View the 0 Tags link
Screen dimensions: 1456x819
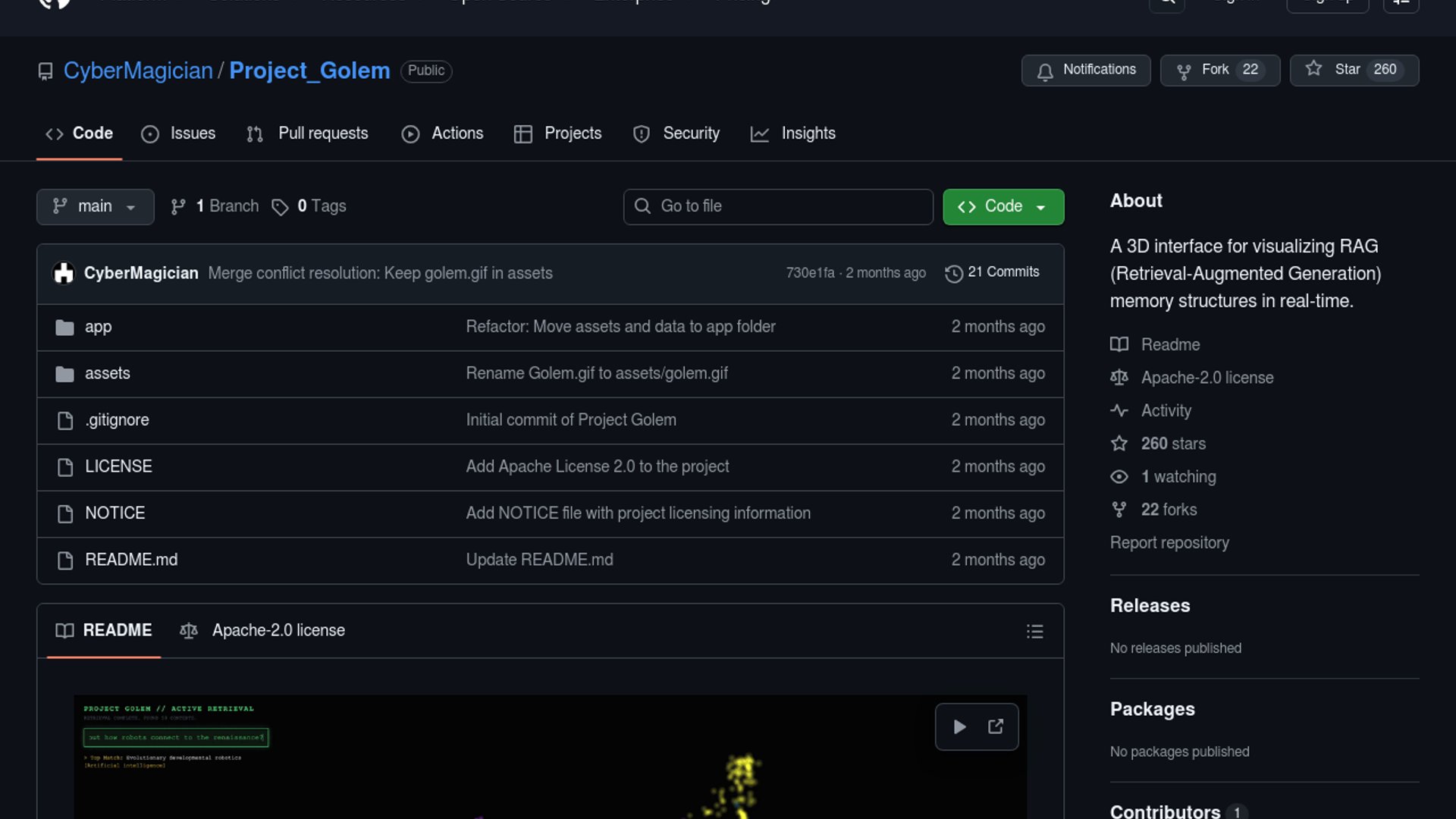click(x=321, y=206)
